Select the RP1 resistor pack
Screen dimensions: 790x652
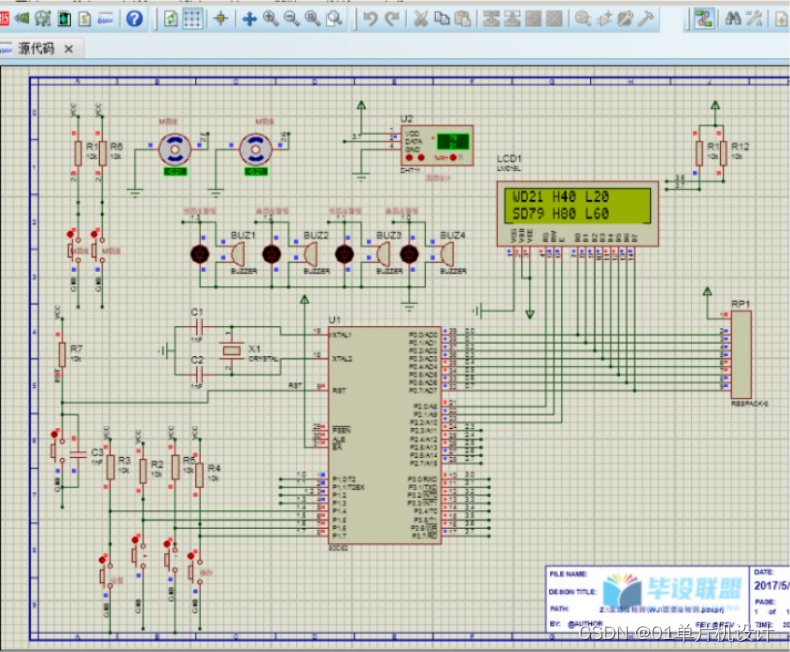coord(741,355)
